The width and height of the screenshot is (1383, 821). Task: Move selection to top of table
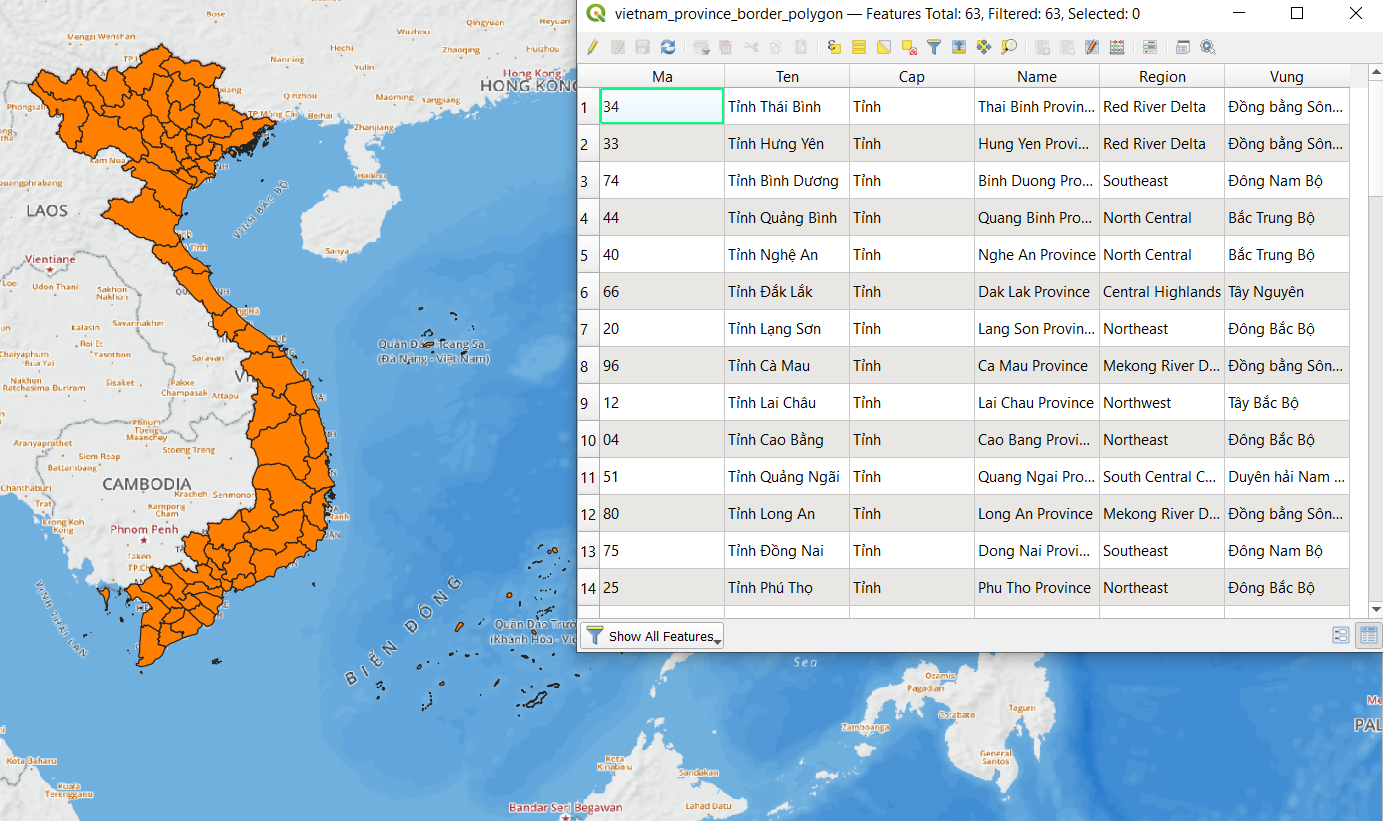coord(959,47)
